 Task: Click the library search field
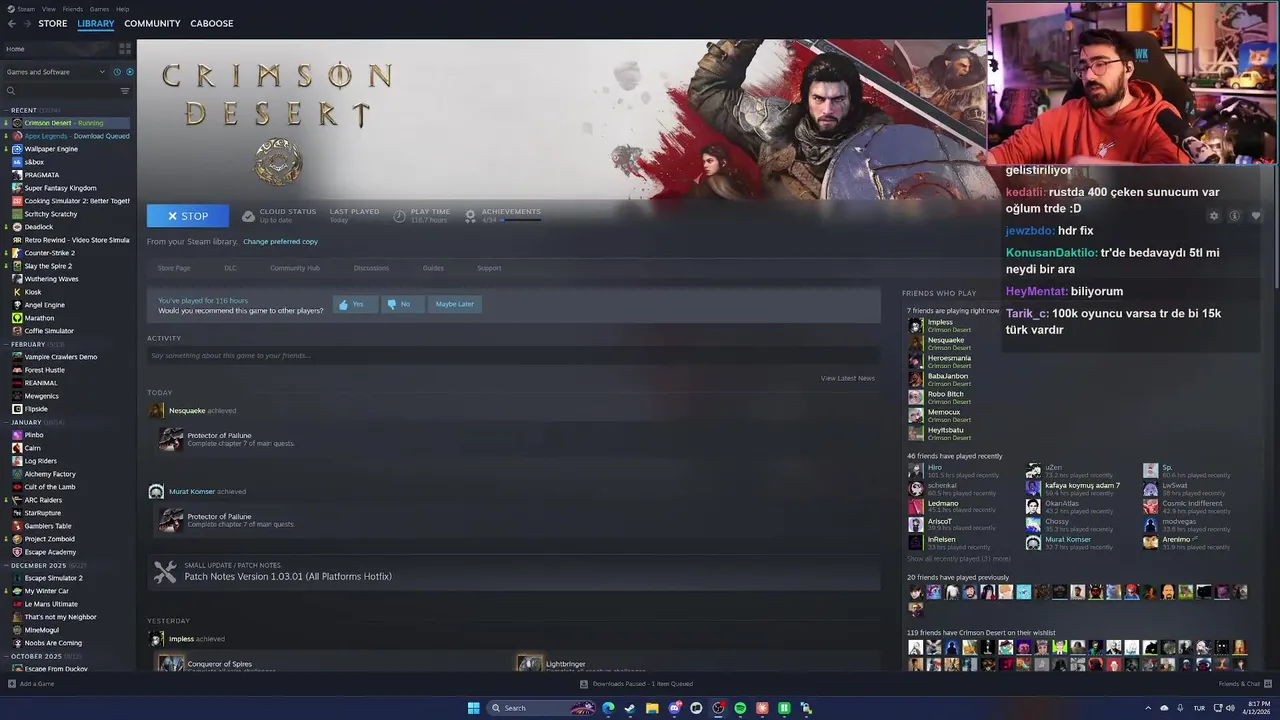pyautogui.click(x=60, y=91)
